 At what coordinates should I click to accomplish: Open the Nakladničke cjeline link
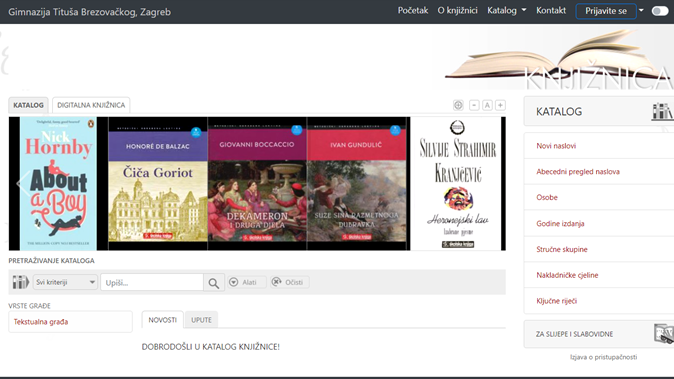(x=567, y=275)
